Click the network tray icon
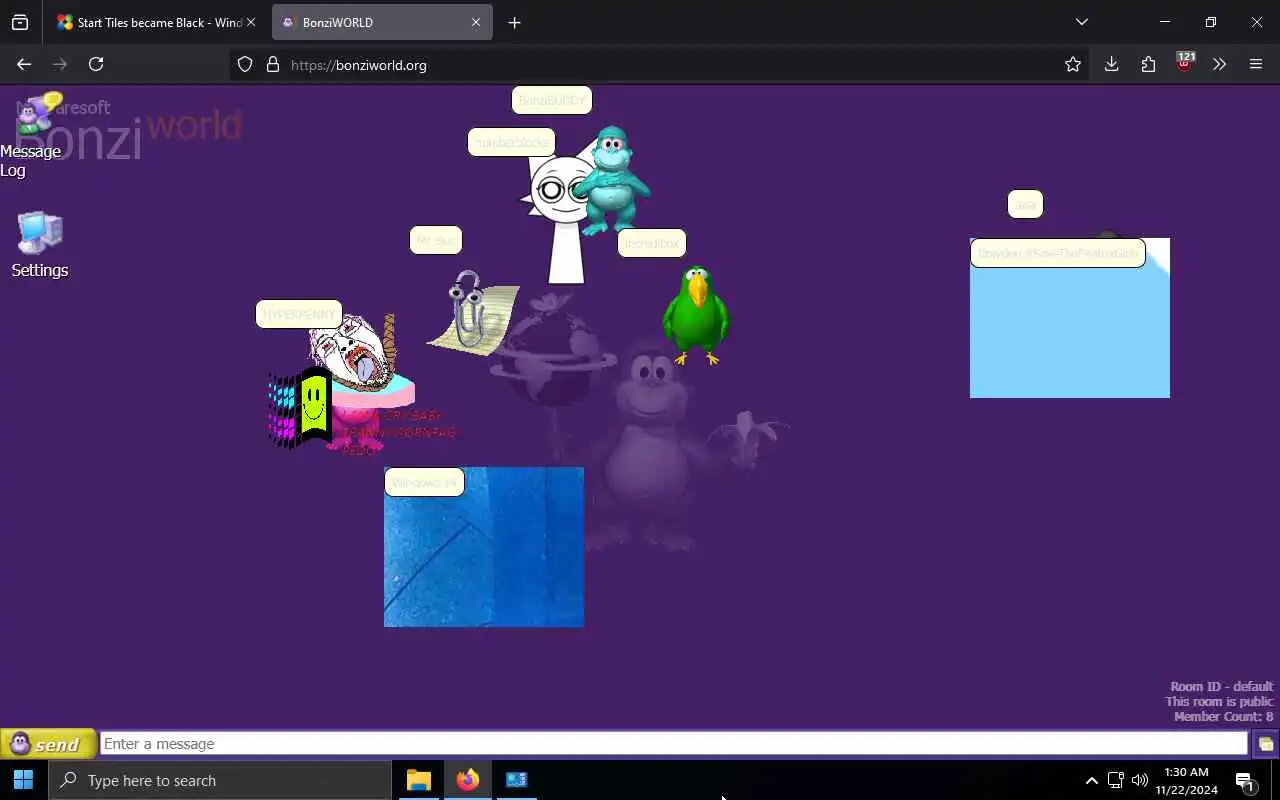The width and height of the screenshot is (1280, 800). pos(1116,780)
